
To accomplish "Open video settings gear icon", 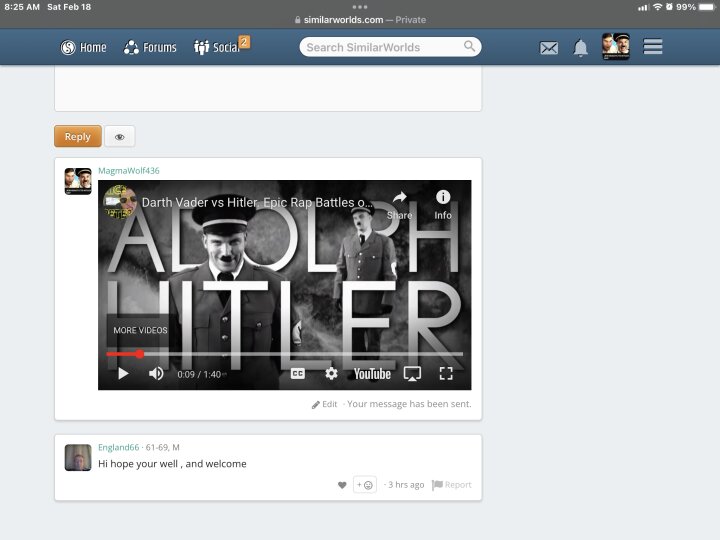I will click(x=331, y=374).
